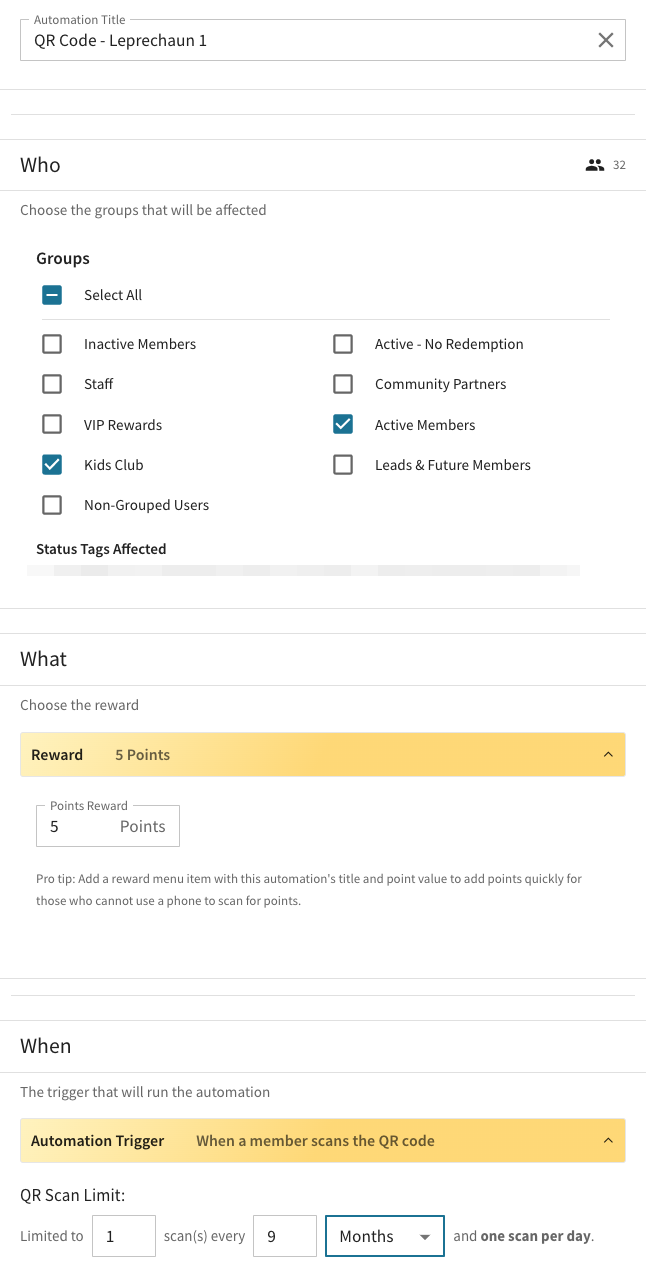The width and height of the screenshot is (646, 1276).
Task: Click 'Choose the reward' description text
Action: tap(80, 705)
